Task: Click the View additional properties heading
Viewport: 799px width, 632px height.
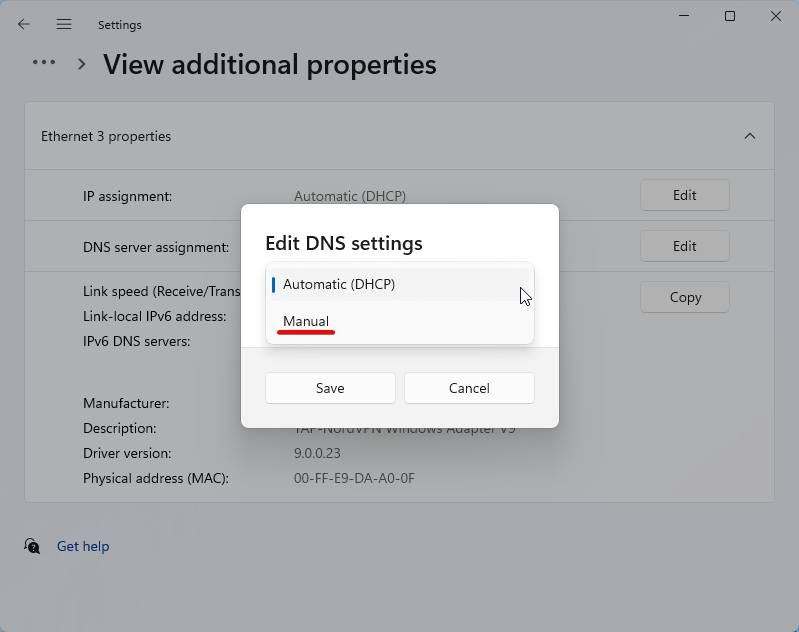Action: [270, 64]
